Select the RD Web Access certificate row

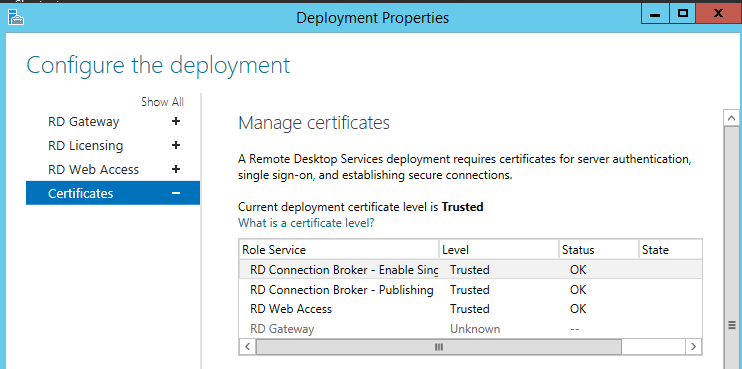[x=470, y=309]
